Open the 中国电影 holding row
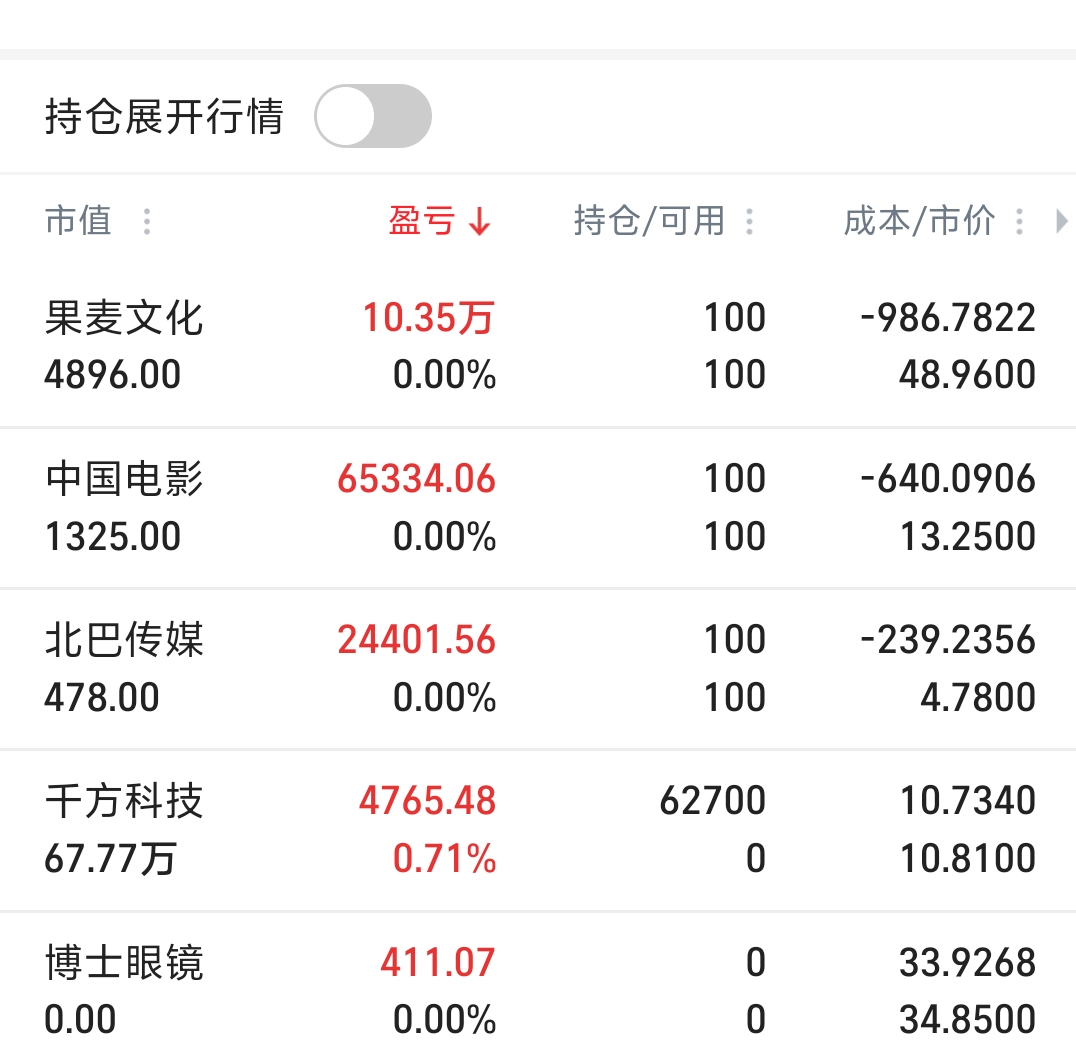Screen dimensions: 1076x1057 538,508
